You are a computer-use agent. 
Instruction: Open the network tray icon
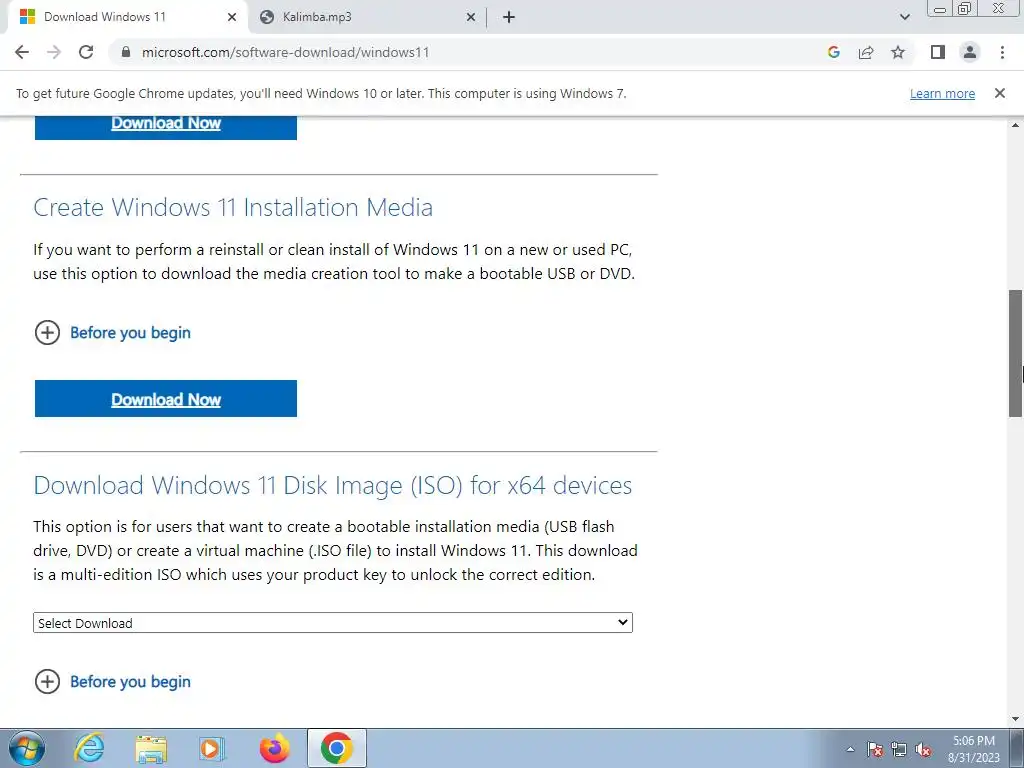click(x=899, y=750)
